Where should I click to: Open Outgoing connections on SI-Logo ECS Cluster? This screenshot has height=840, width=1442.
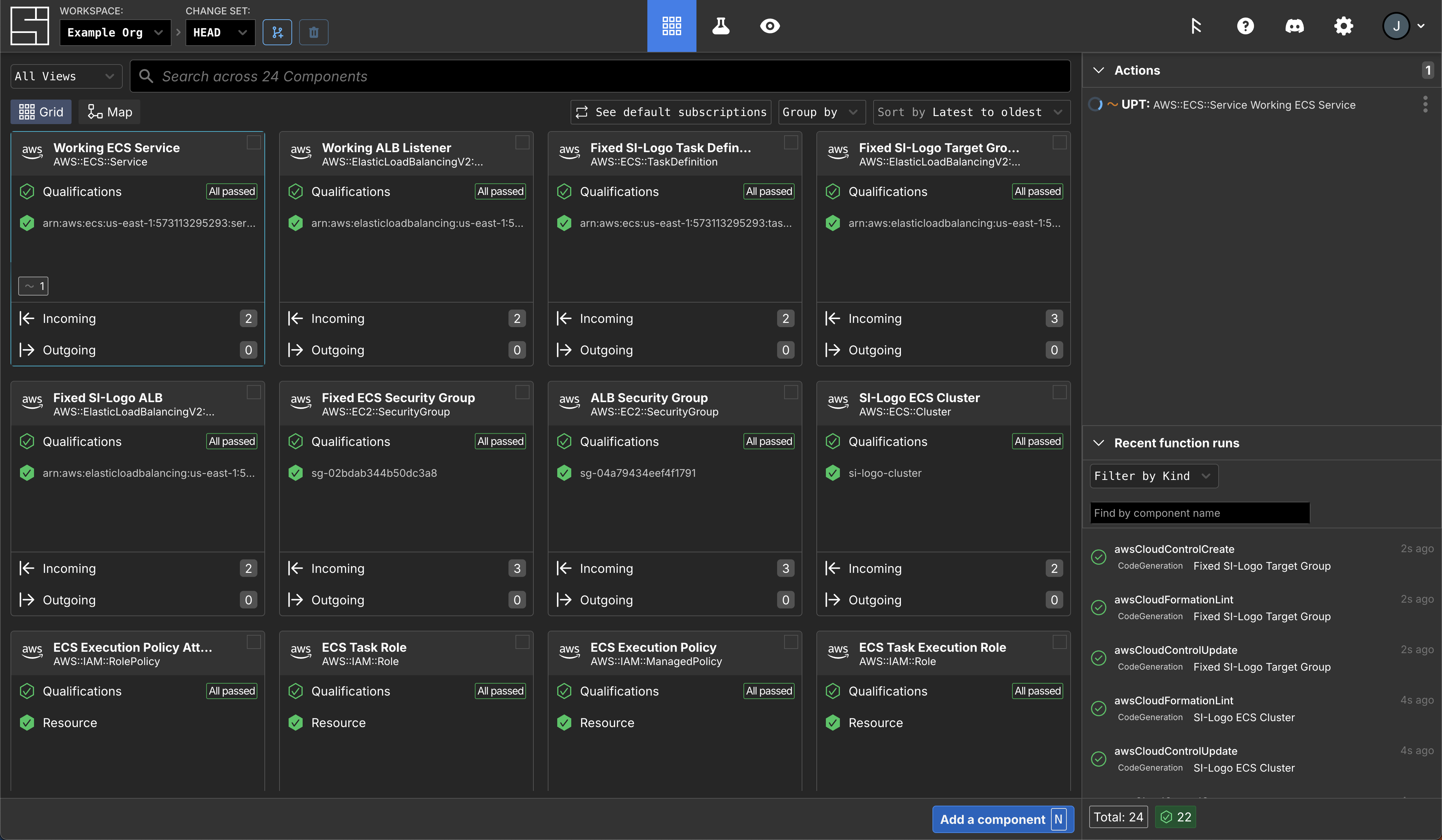click(x=944, y=599)
